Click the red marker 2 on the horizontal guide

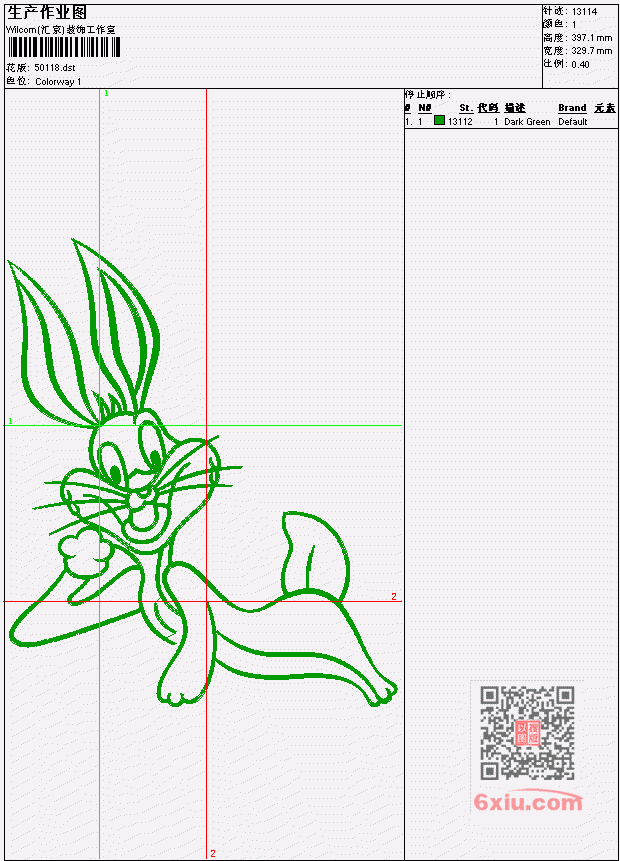coord(394,596)
